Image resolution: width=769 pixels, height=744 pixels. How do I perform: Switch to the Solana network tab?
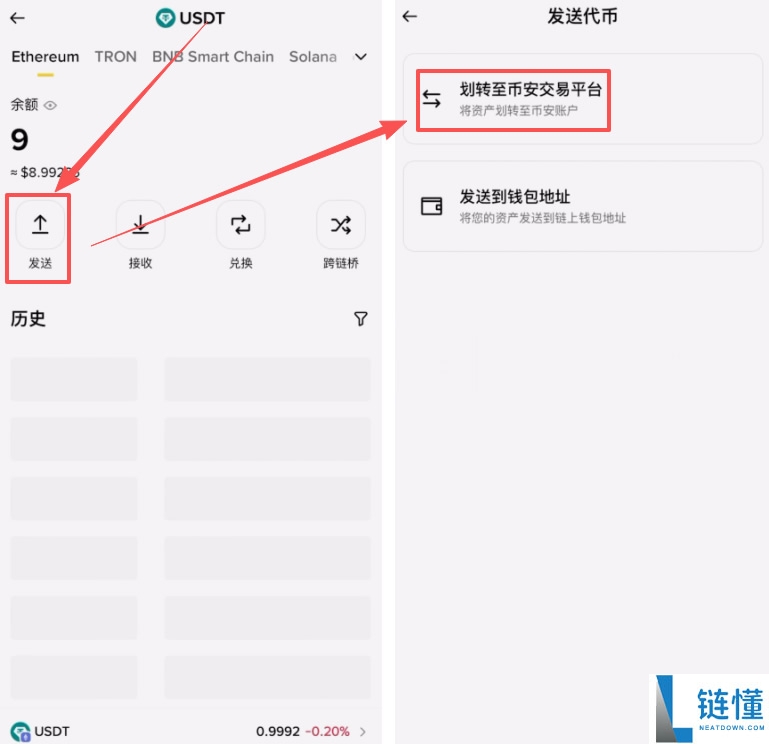pos(313,57)
